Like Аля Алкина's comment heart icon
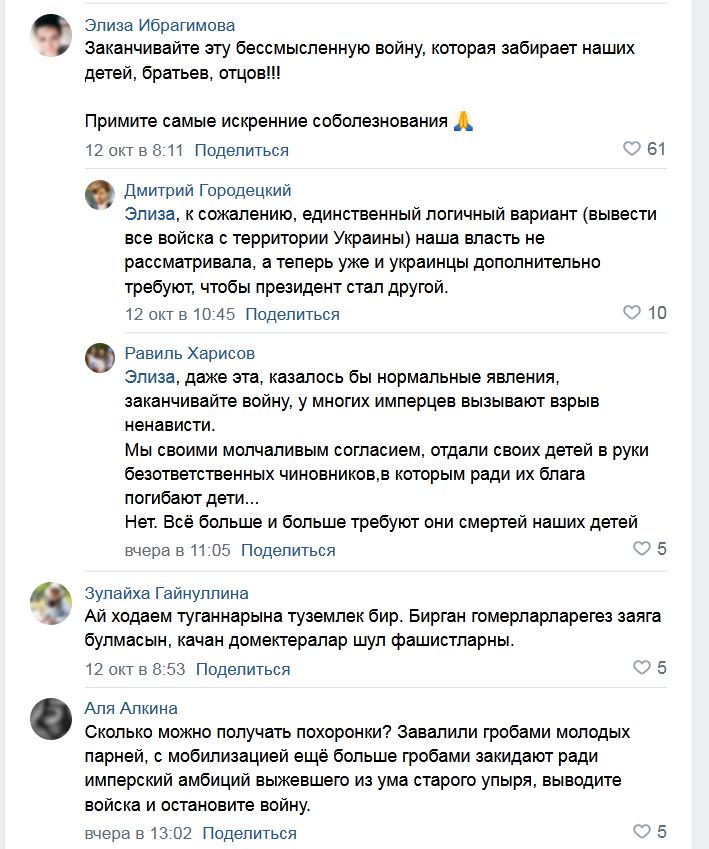 [642, 832]
